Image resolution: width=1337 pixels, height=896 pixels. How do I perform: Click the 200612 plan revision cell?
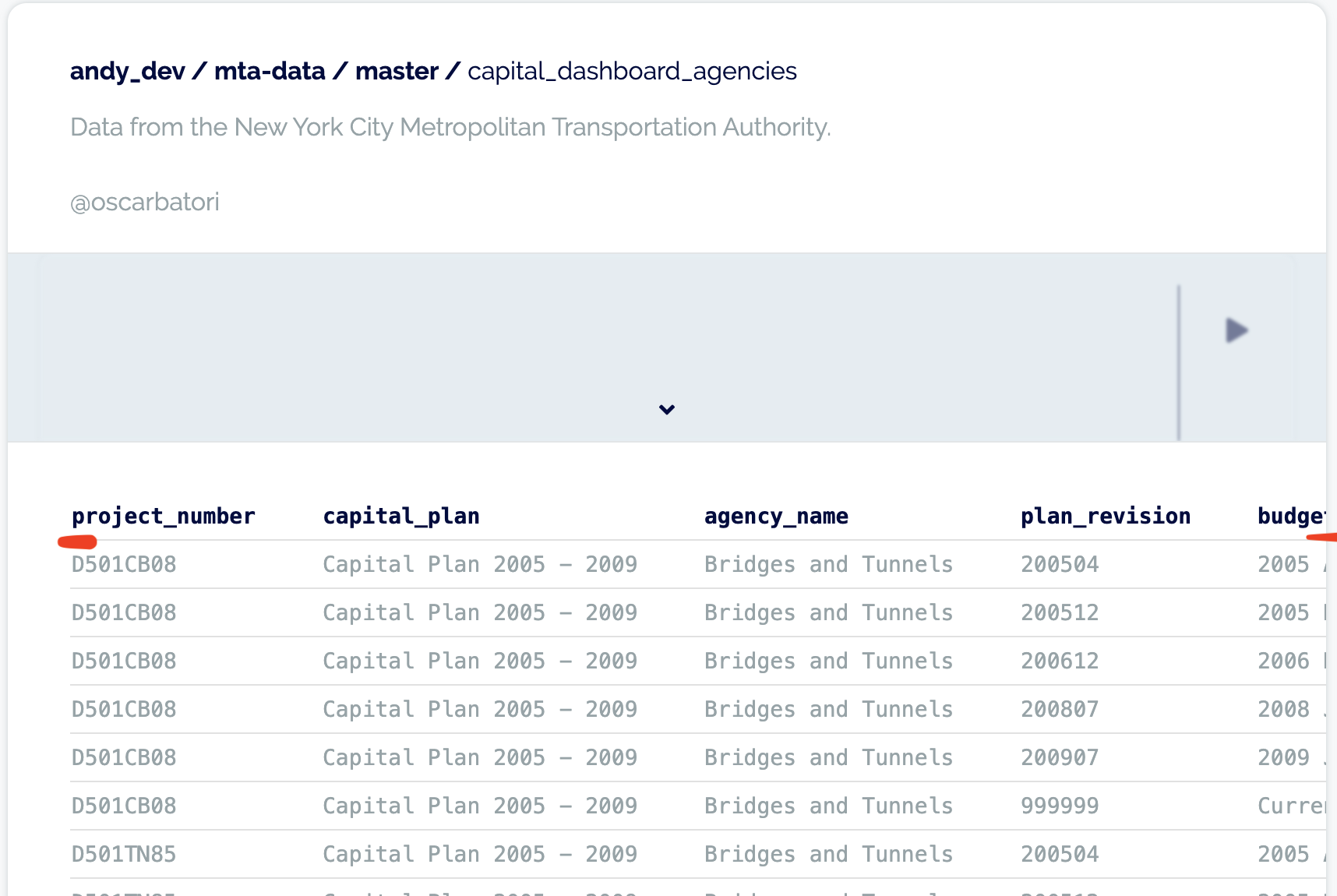pyautogui.click(x=1060, y=661)
